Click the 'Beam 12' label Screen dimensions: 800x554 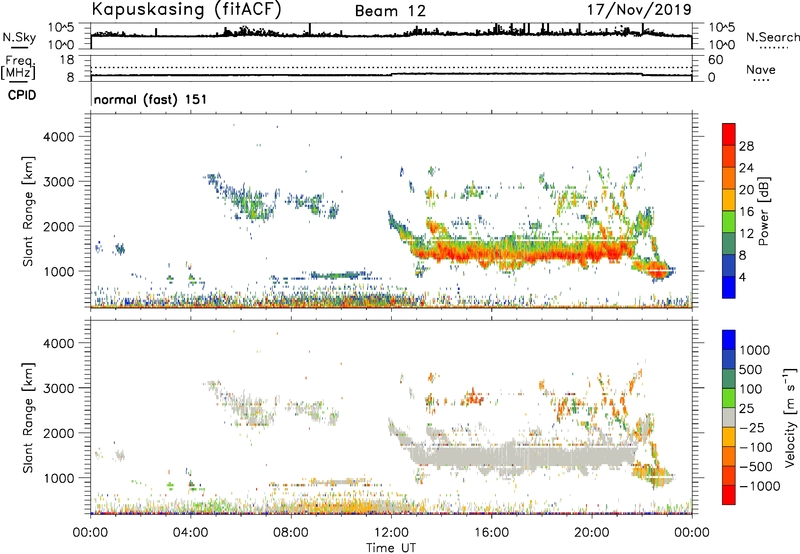click(x=390, y=11)
